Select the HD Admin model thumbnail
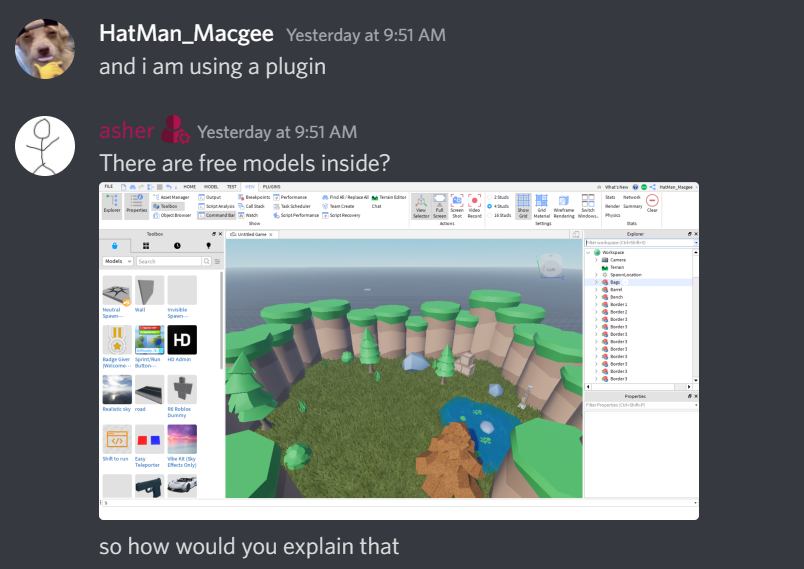This screenshot has width=804, height=569. pos(182,340)
